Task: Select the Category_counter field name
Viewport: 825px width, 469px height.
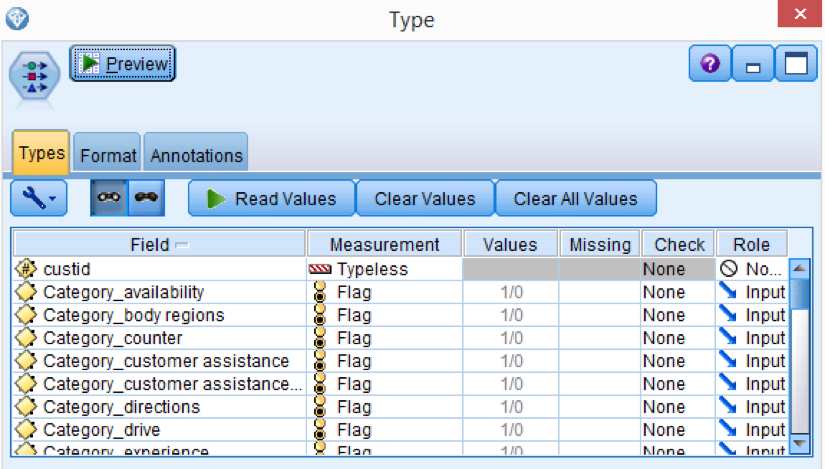Action: click(x=113, y=338)
